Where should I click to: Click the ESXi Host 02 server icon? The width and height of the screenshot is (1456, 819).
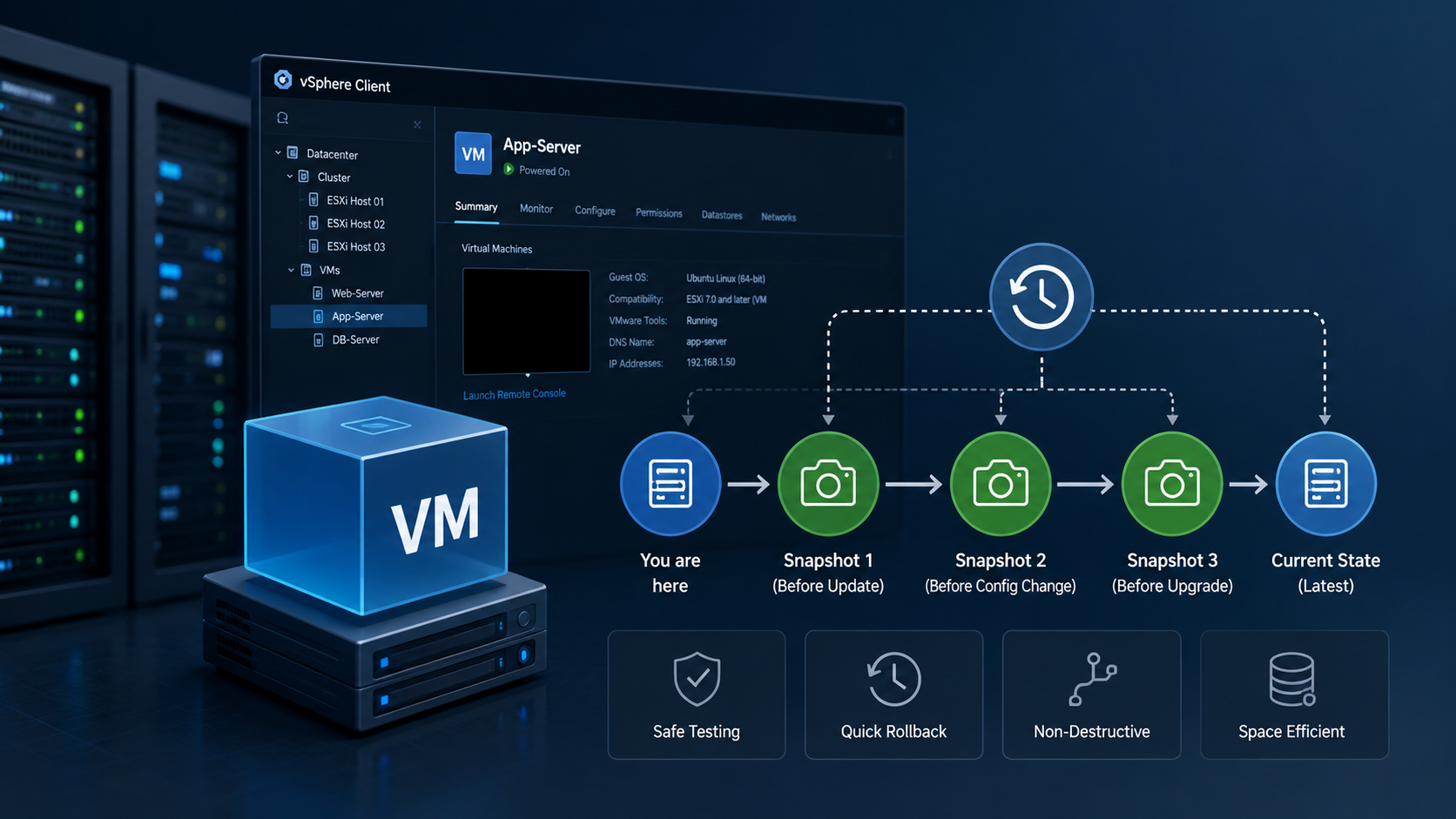313,223
